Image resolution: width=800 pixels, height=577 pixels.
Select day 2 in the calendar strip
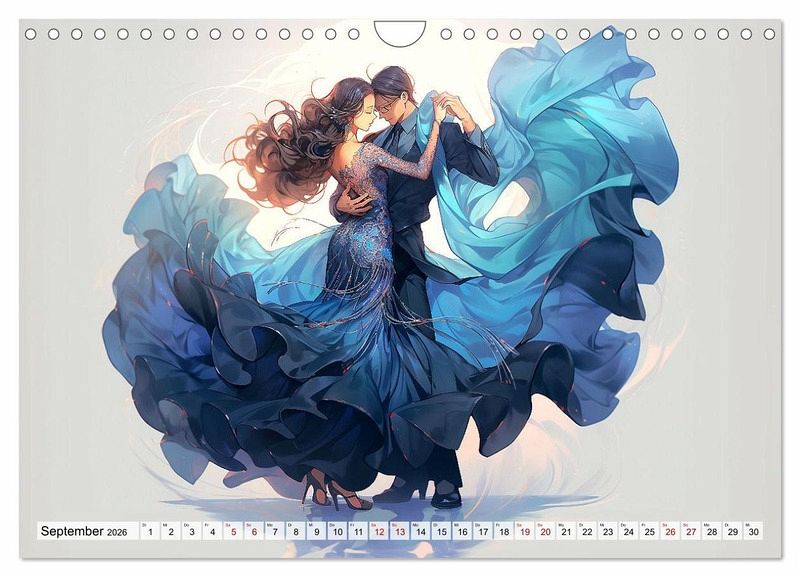(171, 531)
